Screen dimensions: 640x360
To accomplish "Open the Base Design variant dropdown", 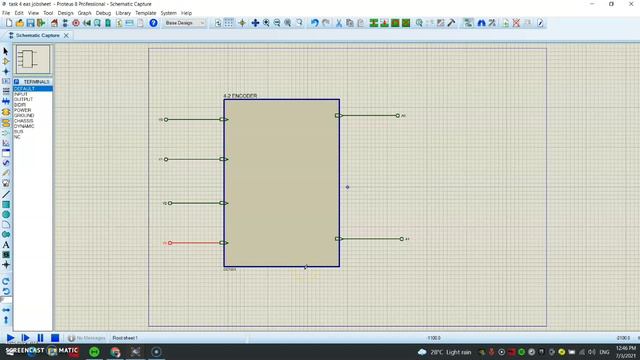I will coord(184,23).
